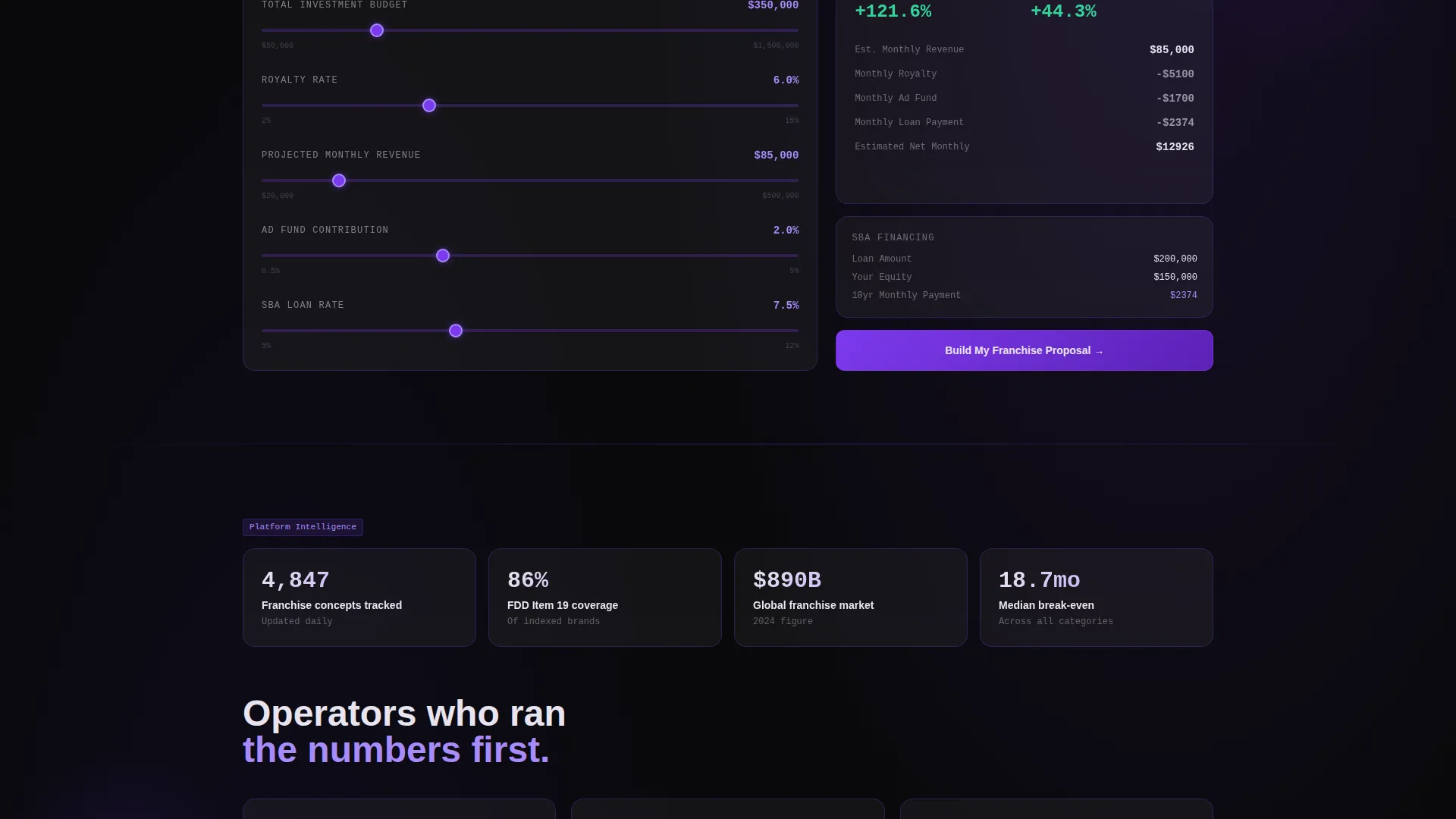The height and width of the screenshot is (819, 1456).
Task: Click the Projected Monthly Revenue slider handle
Action: click(x=339, y=180)
